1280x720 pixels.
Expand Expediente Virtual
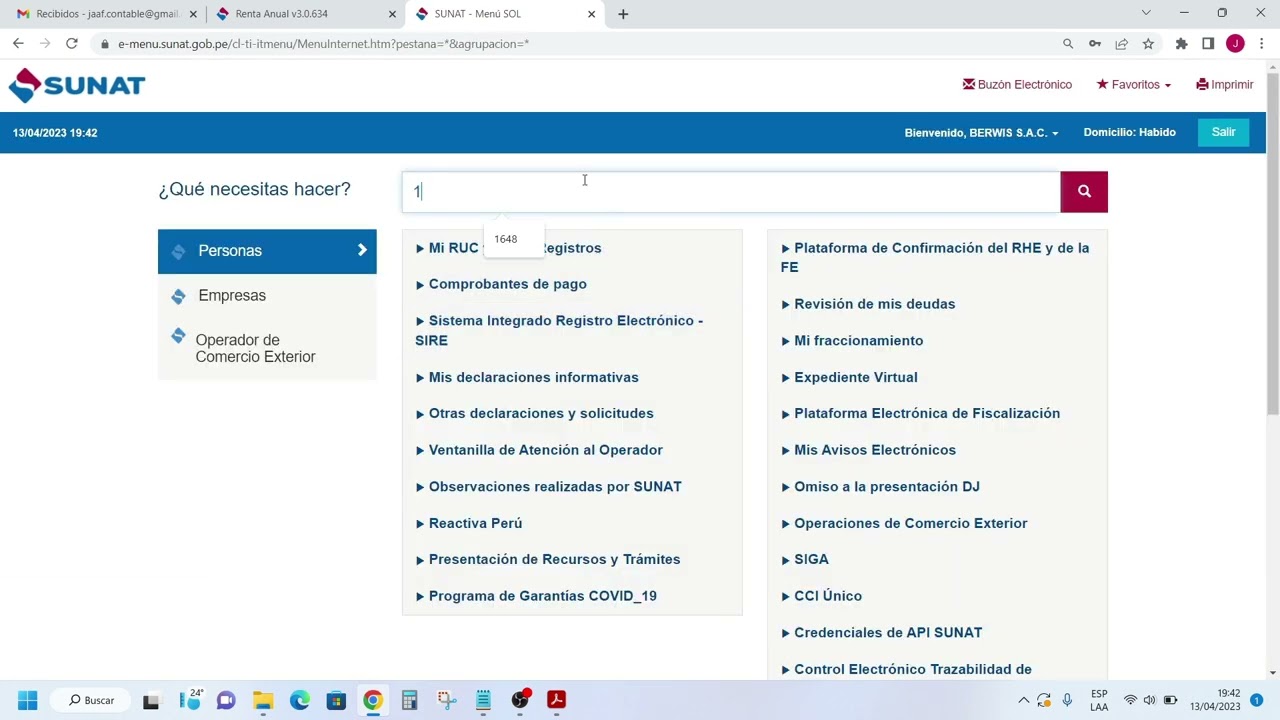coord(849,377)
